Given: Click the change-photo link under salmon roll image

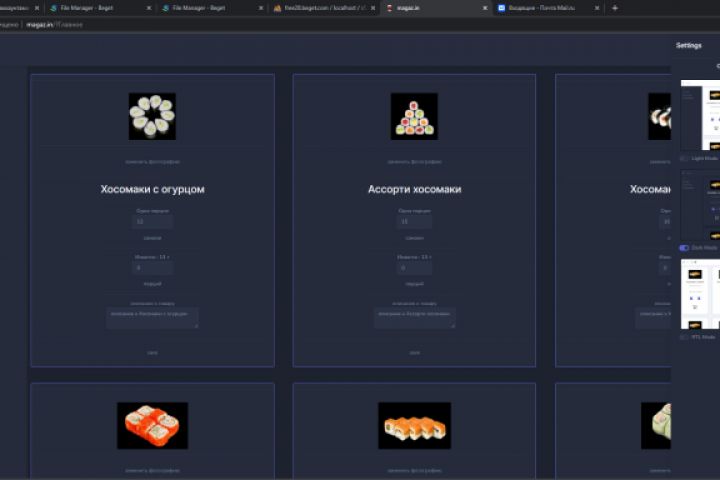Looking at the screenshot, I should coord(415,470).
